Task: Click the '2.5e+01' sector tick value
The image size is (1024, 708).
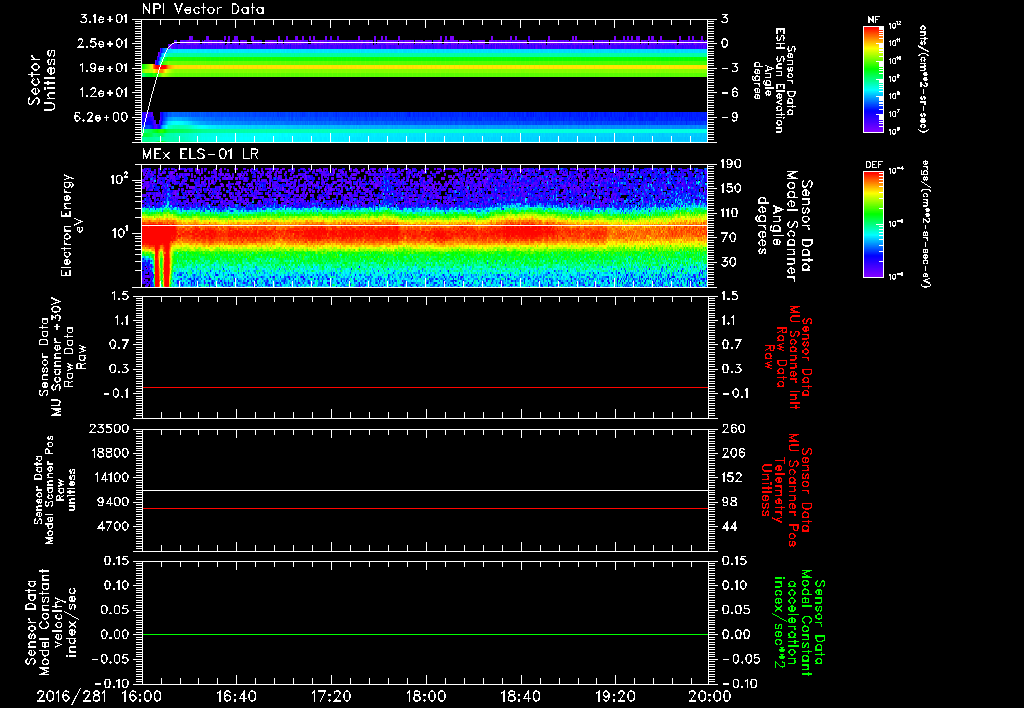Action: coord(104,43)
